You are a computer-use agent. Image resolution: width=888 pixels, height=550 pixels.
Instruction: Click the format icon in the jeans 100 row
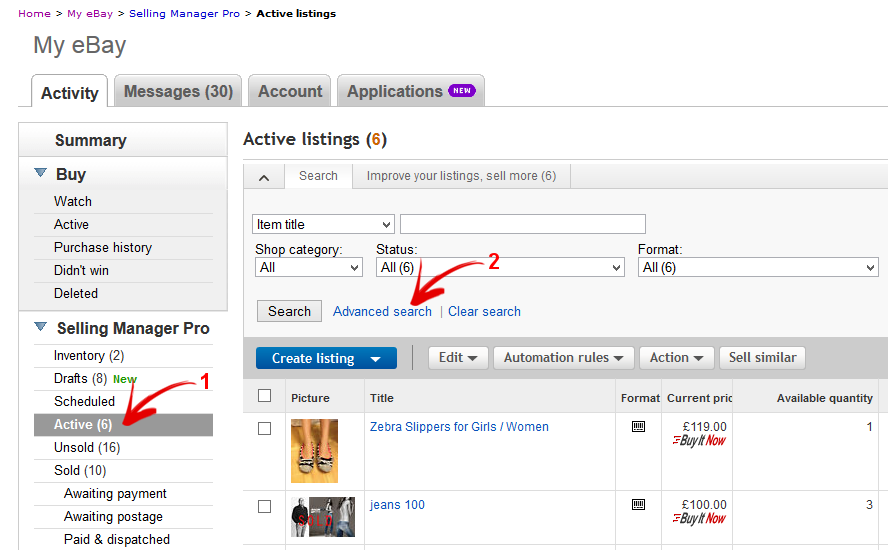tap(639, 505)
